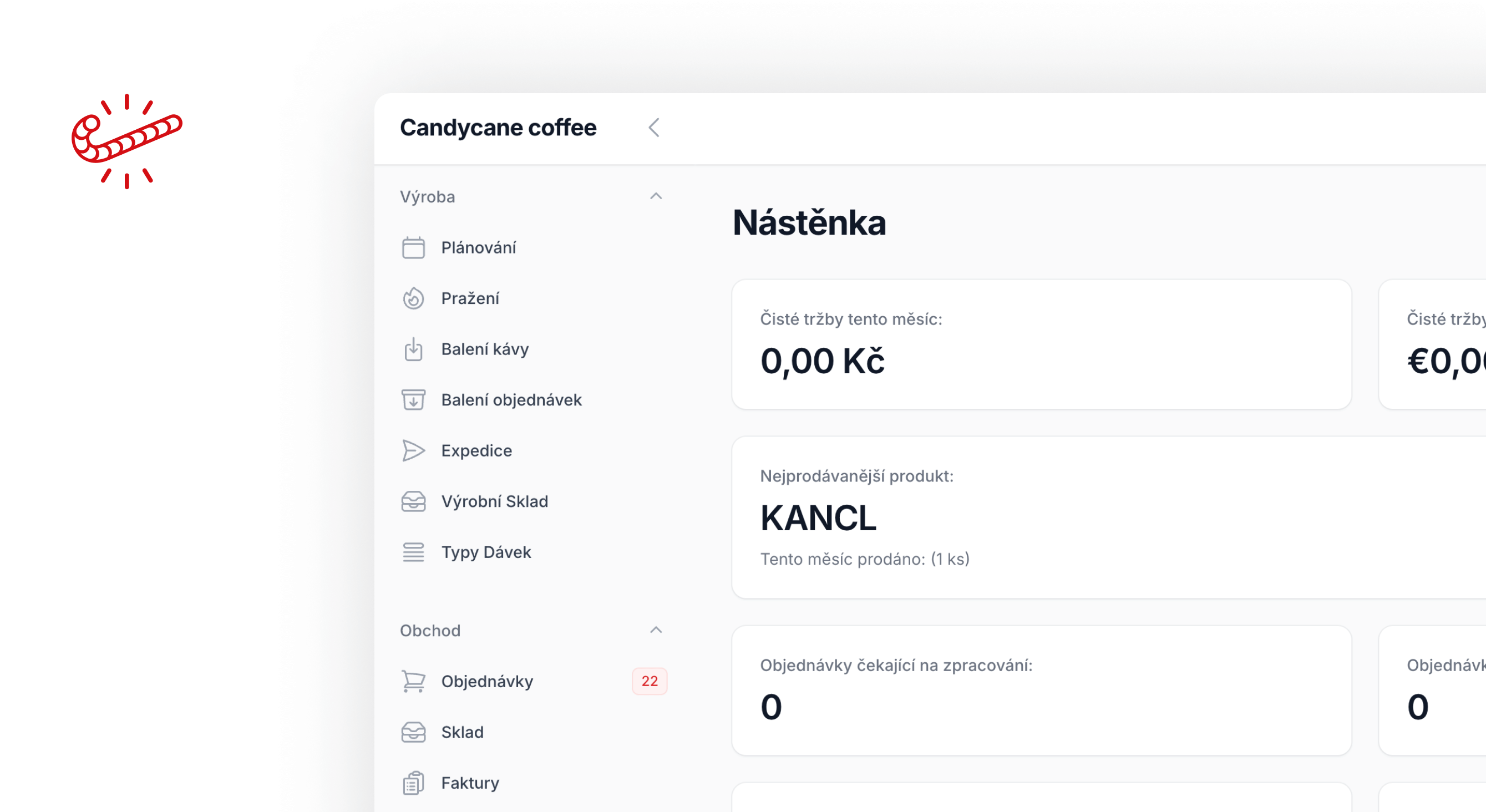Click 'Objednávky čekající na zpracování:' label
The image size is (1486, 812).
click(896, 666)
